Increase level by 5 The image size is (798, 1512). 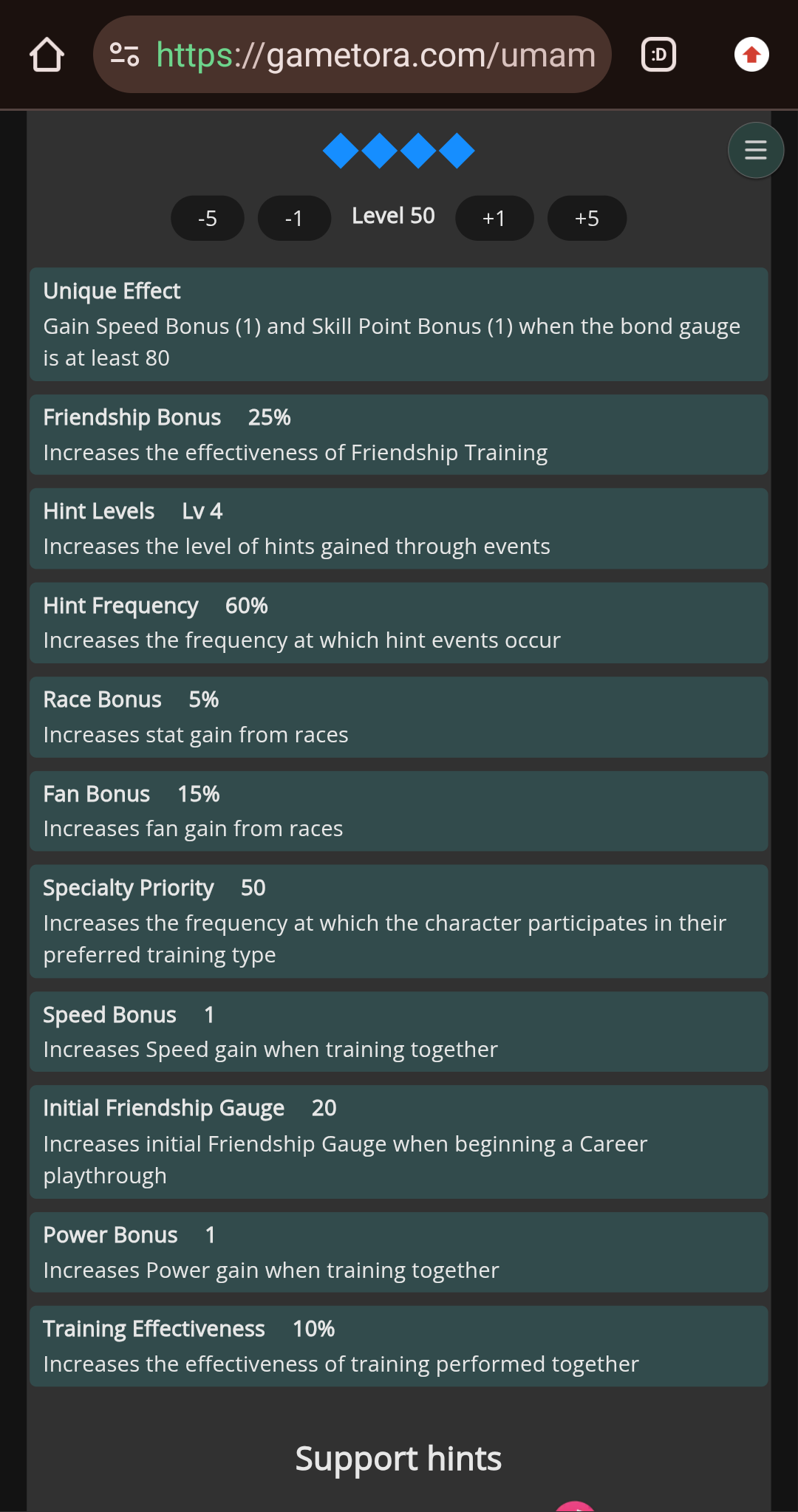point(587,218)
